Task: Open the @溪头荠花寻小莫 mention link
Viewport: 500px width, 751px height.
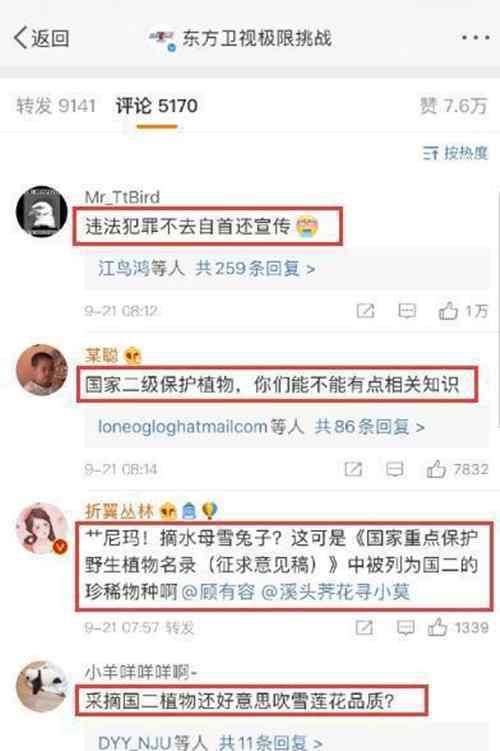Action: coord(336,592)
